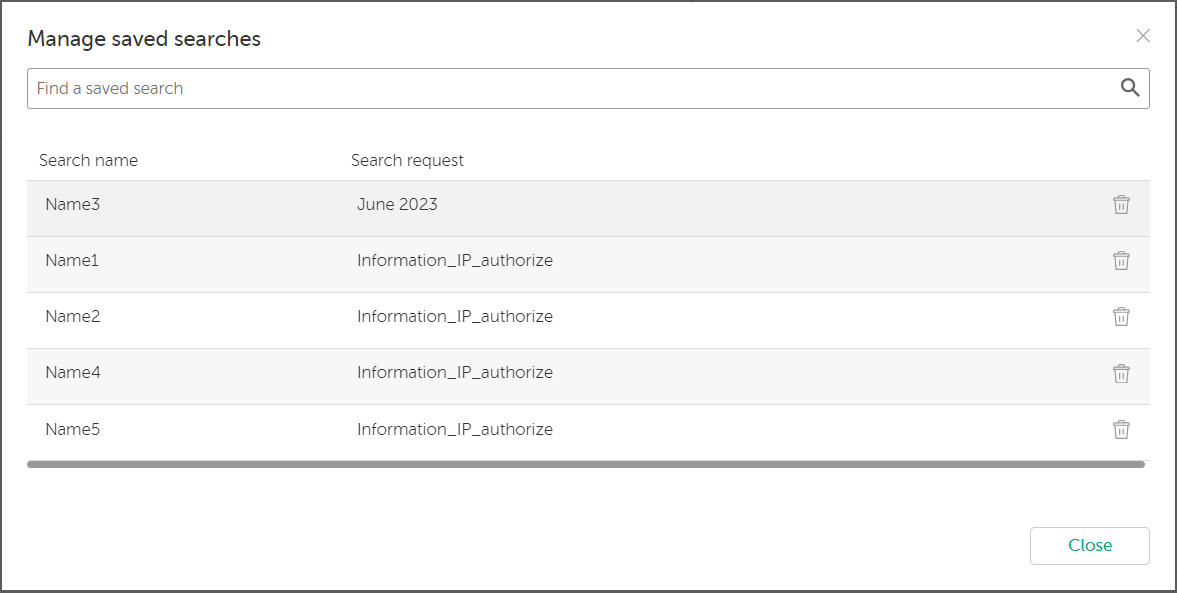Click the Manage saved searches title
1177x593 pixels.
(x=144, y=38)
